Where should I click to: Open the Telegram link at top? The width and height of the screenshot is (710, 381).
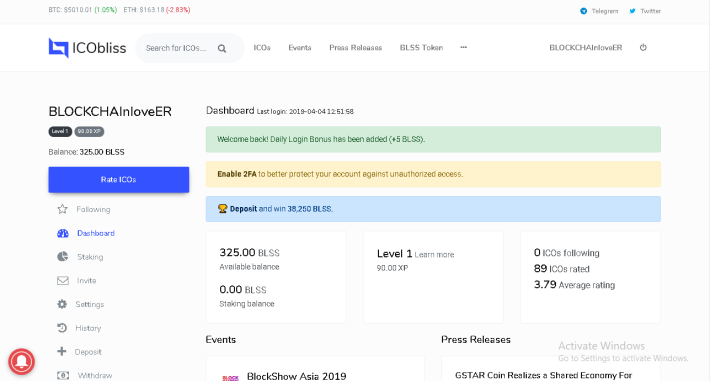[599, 11]
